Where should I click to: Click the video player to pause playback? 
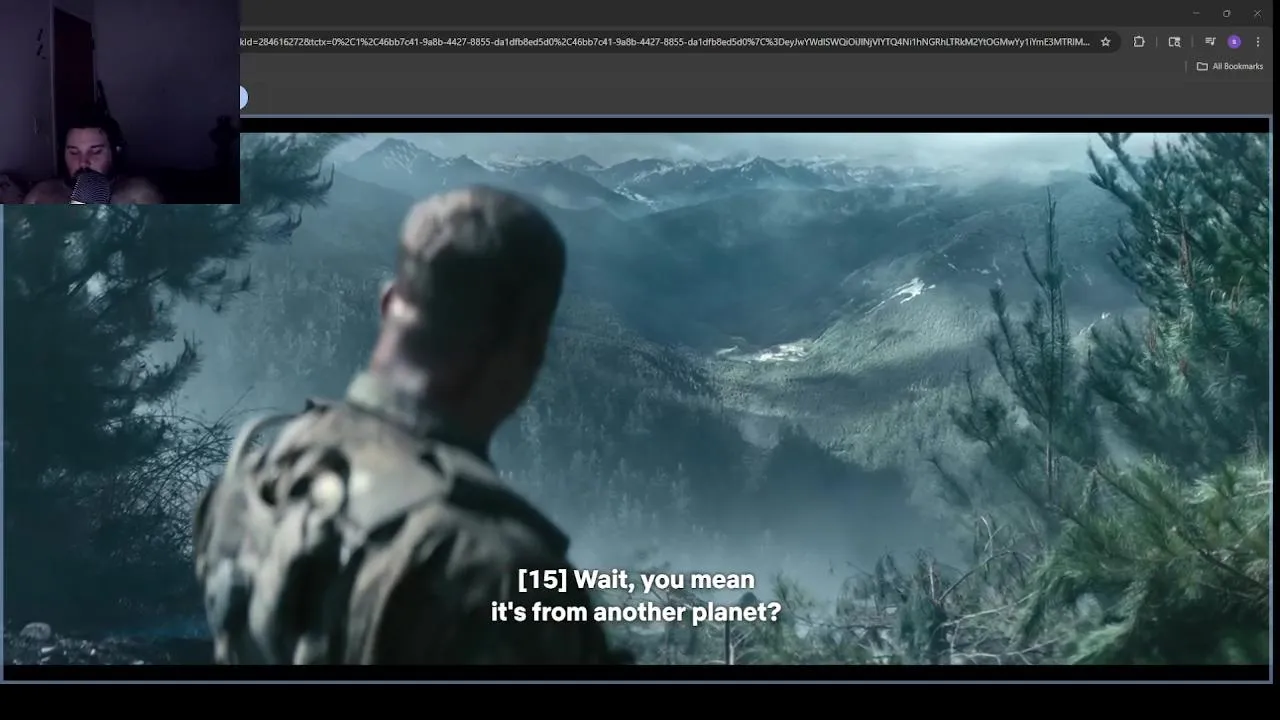point(638,398)
